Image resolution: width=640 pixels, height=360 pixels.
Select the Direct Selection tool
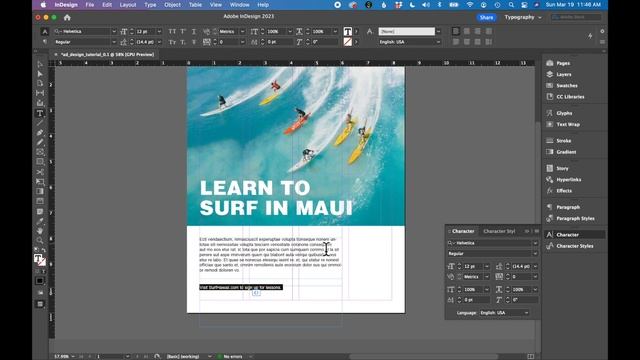click(40, 74)
